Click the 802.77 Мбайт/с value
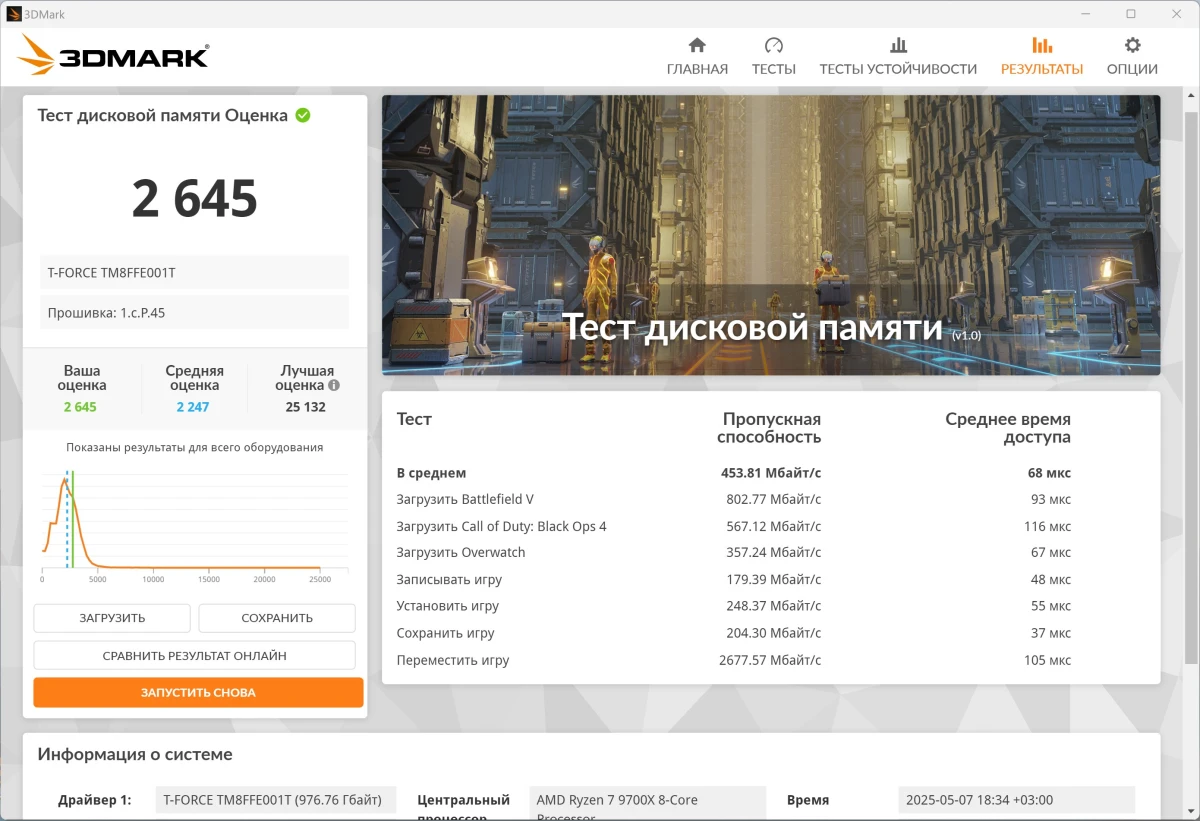 (x=773, y=499)
